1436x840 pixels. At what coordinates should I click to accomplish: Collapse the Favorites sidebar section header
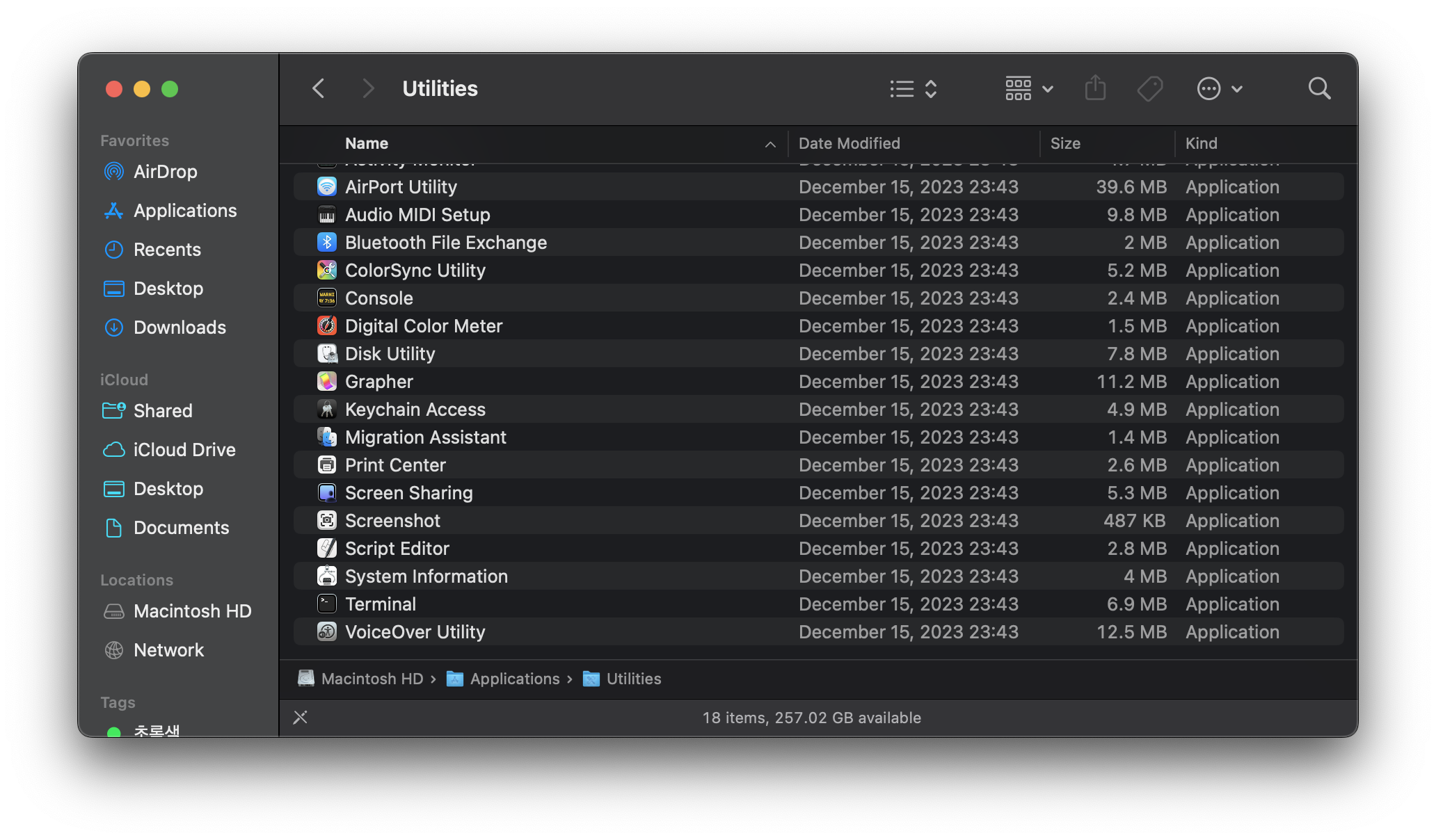pyautogui.click(x=134, y=140)
